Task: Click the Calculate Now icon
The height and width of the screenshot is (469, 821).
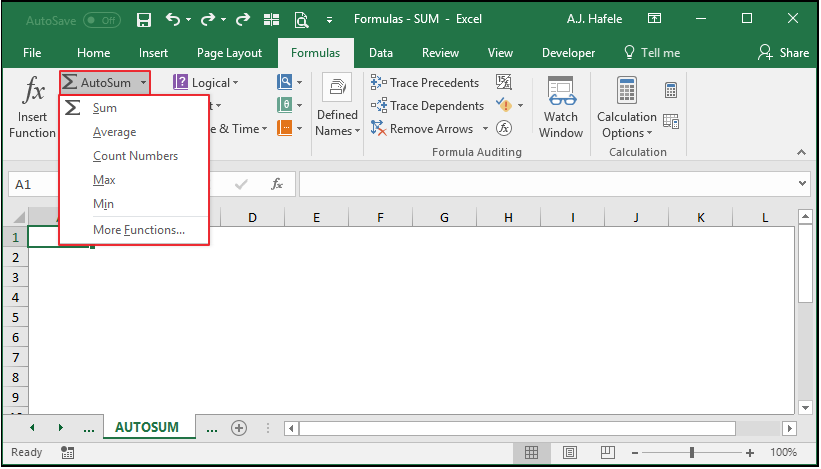Action: 671,90
